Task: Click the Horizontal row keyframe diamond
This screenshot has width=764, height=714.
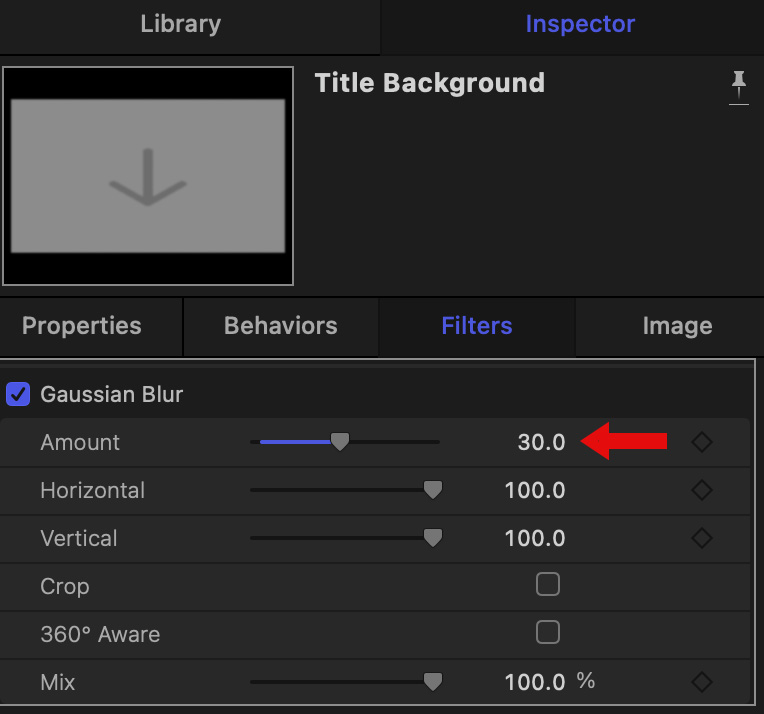Action: [702, 490]
